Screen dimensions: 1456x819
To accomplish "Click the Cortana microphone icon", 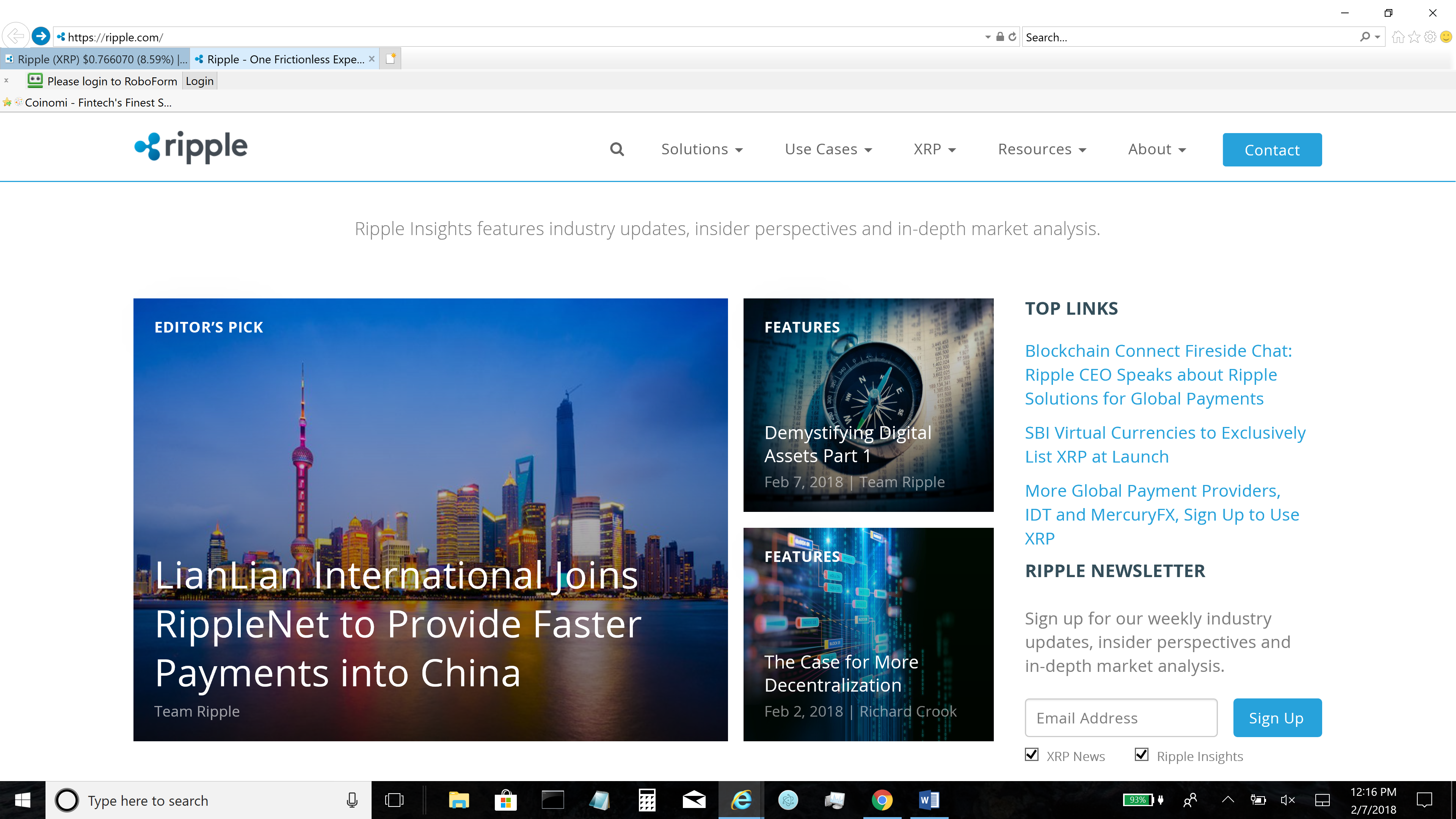I will tap(351, 800).
